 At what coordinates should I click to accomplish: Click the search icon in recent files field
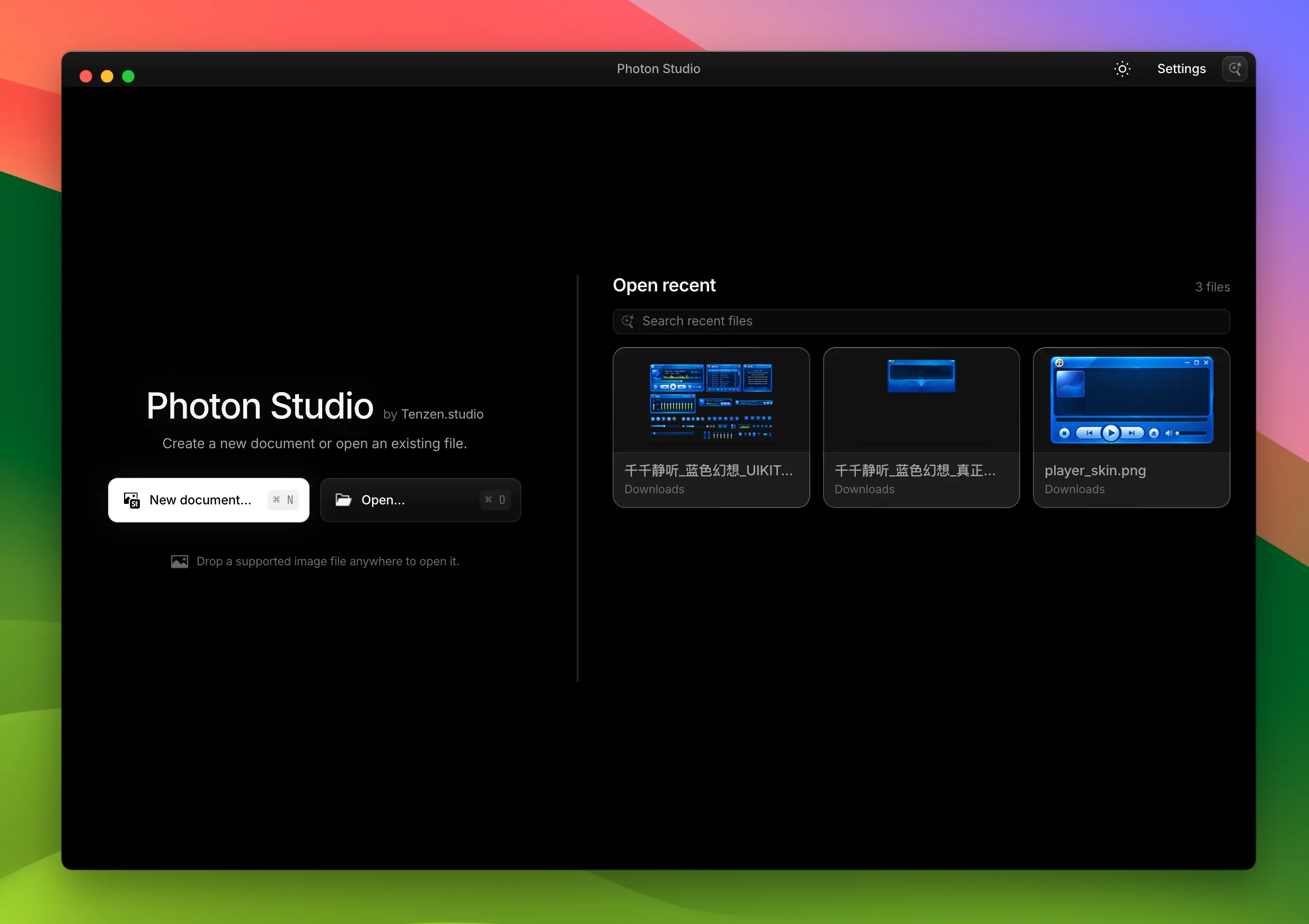point(627,322)
